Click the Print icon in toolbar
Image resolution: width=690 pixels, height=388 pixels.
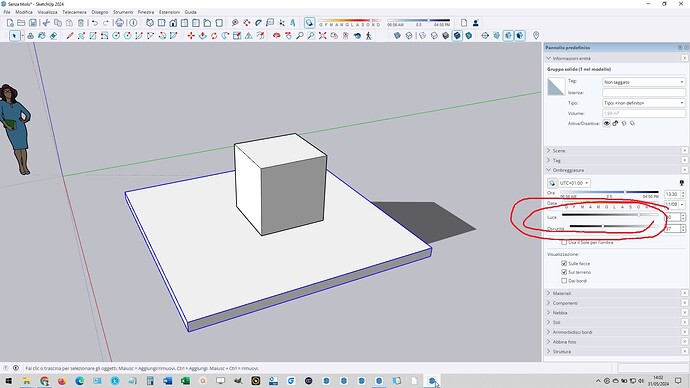(119, 23)
